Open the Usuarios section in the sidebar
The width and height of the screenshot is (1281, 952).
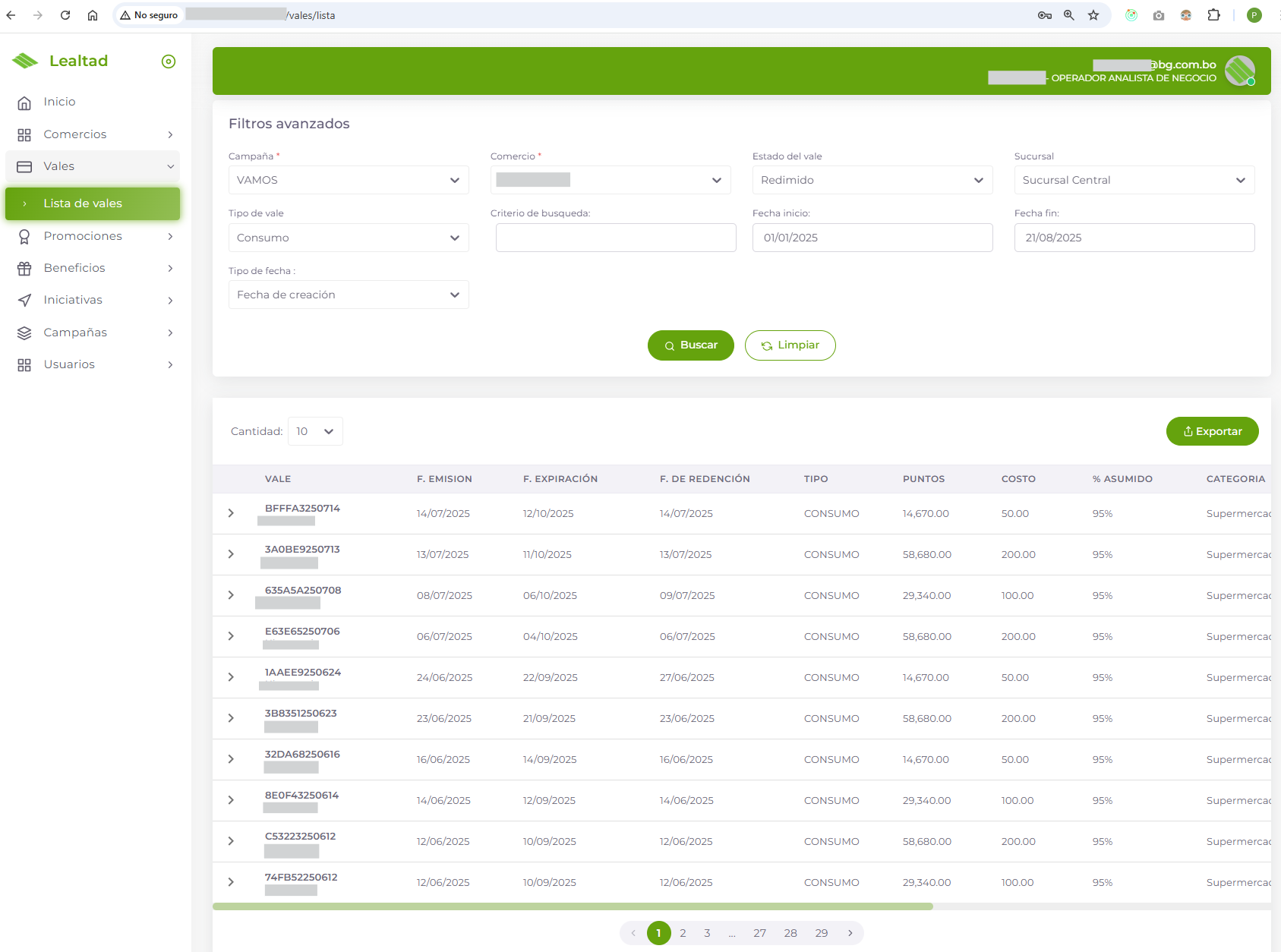[x=25, y=364]
